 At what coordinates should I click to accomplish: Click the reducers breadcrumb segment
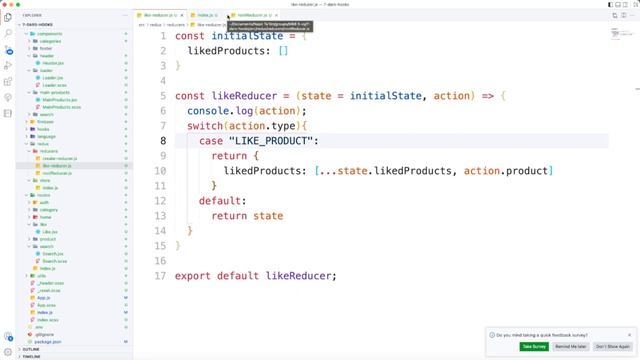(x=176, y=25)
